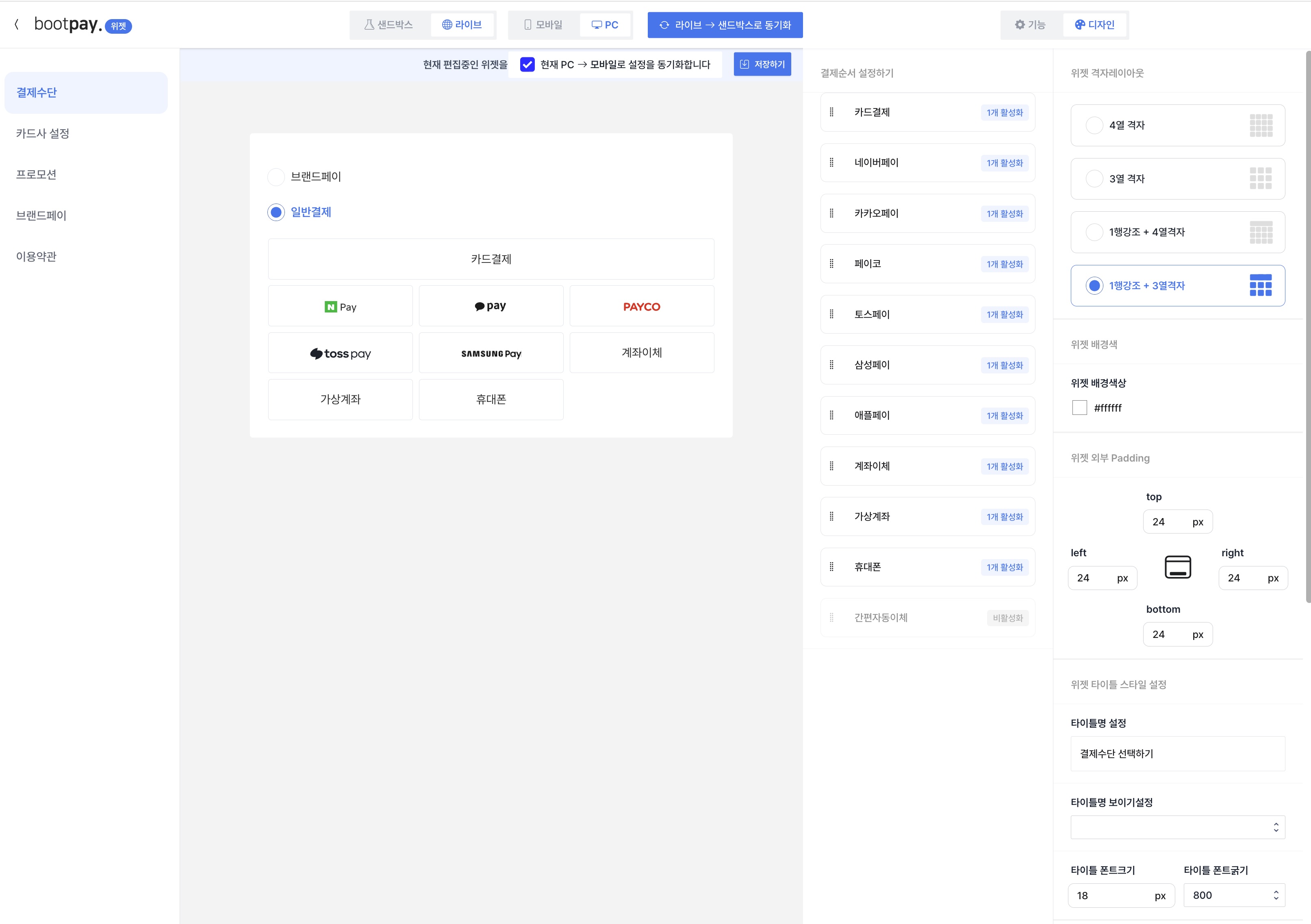Click the Samsung Pay logo tile

click(x=491, y=354)
